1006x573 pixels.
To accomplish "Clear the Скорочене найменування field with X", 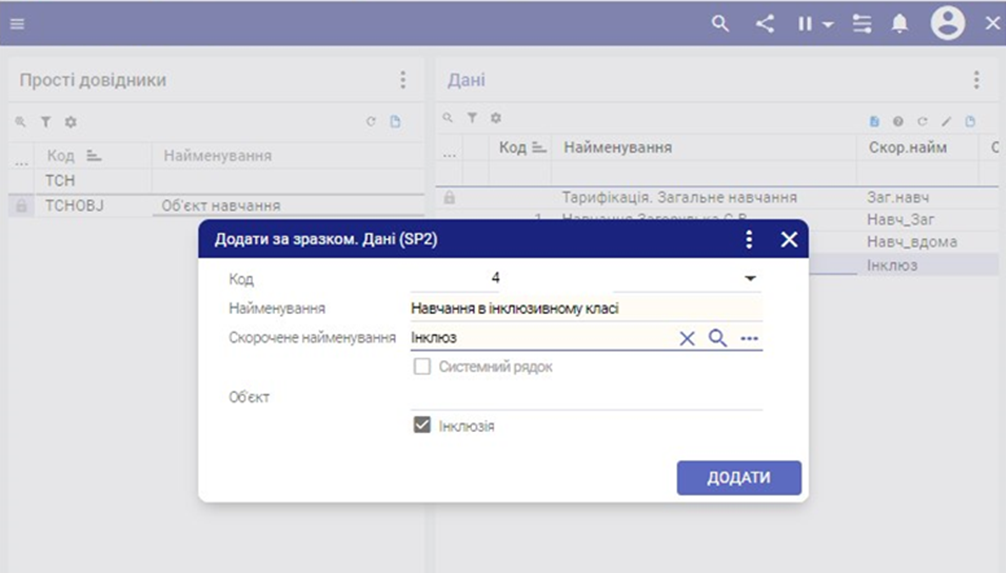I will tap(687, 339).
